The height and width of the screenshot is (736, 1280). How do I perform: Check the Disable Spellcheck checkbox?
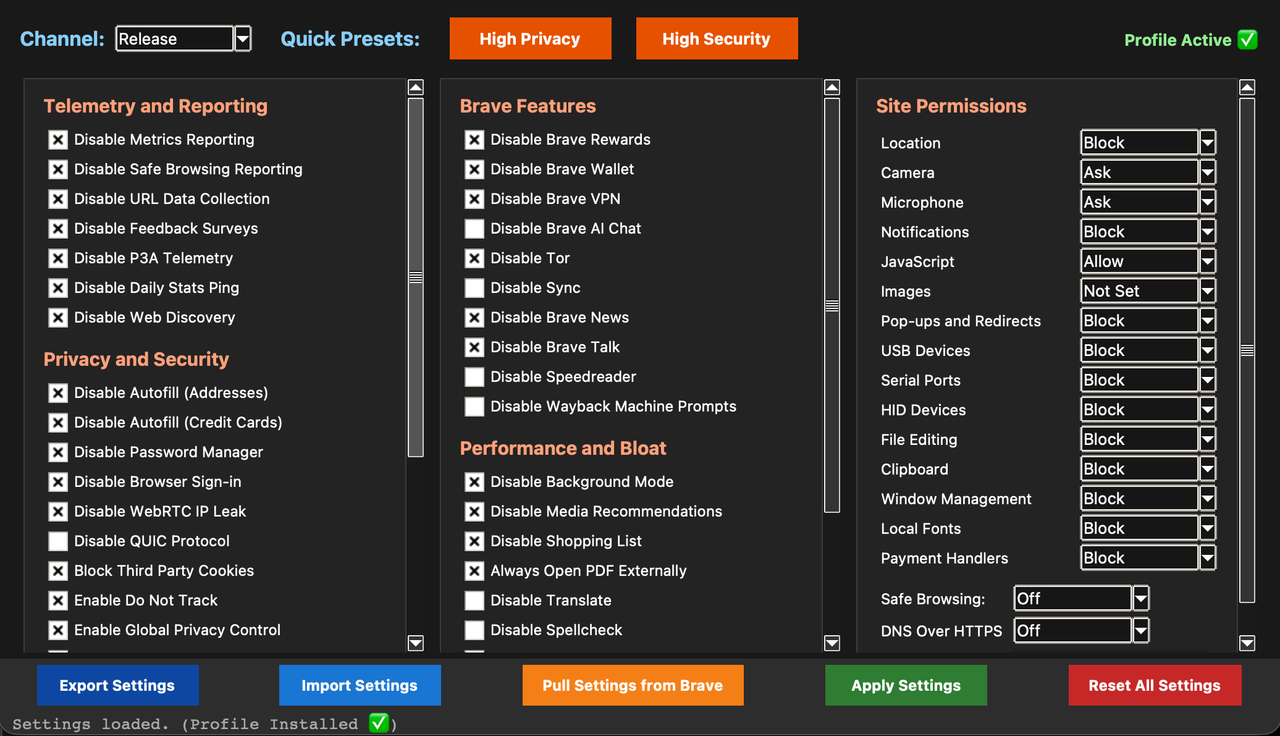[x=474, y=630]
